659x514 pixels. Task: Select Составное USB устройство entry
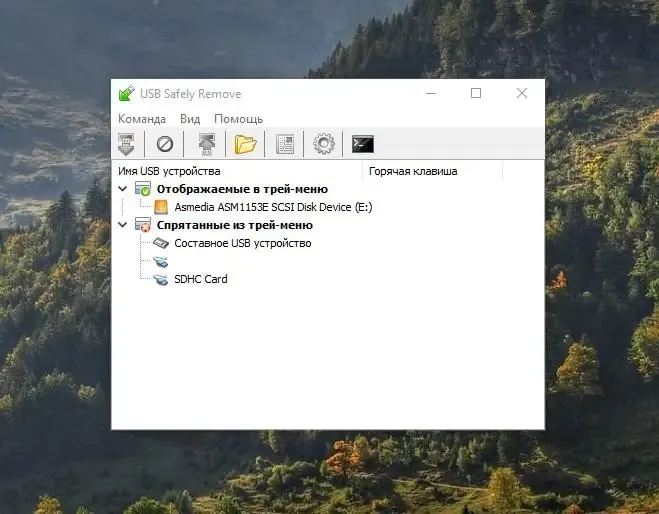click(243, 243)
